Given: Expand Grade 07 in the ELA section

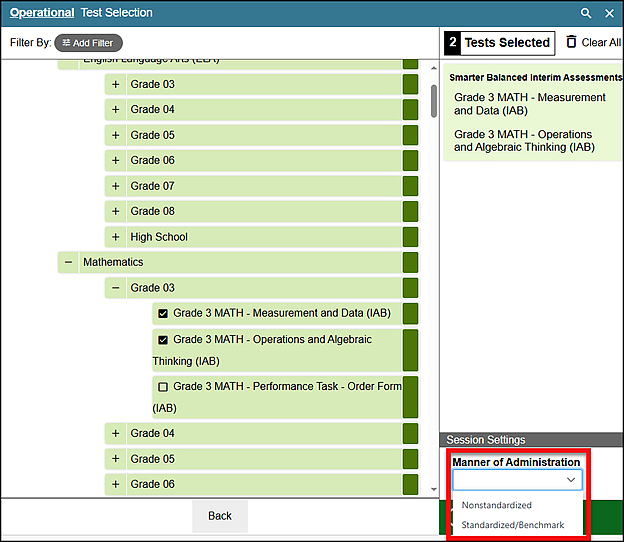Looking at the screenshot, I should click(115, 186).
